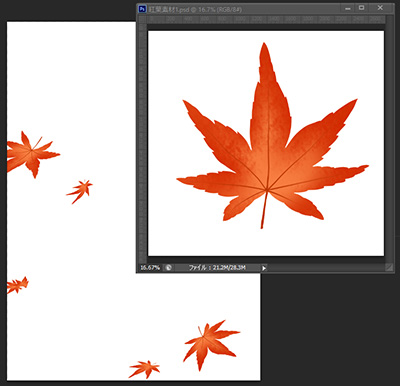
Task: Click the window resize grip in the floating document corner
Action: [x=389, y=267]
